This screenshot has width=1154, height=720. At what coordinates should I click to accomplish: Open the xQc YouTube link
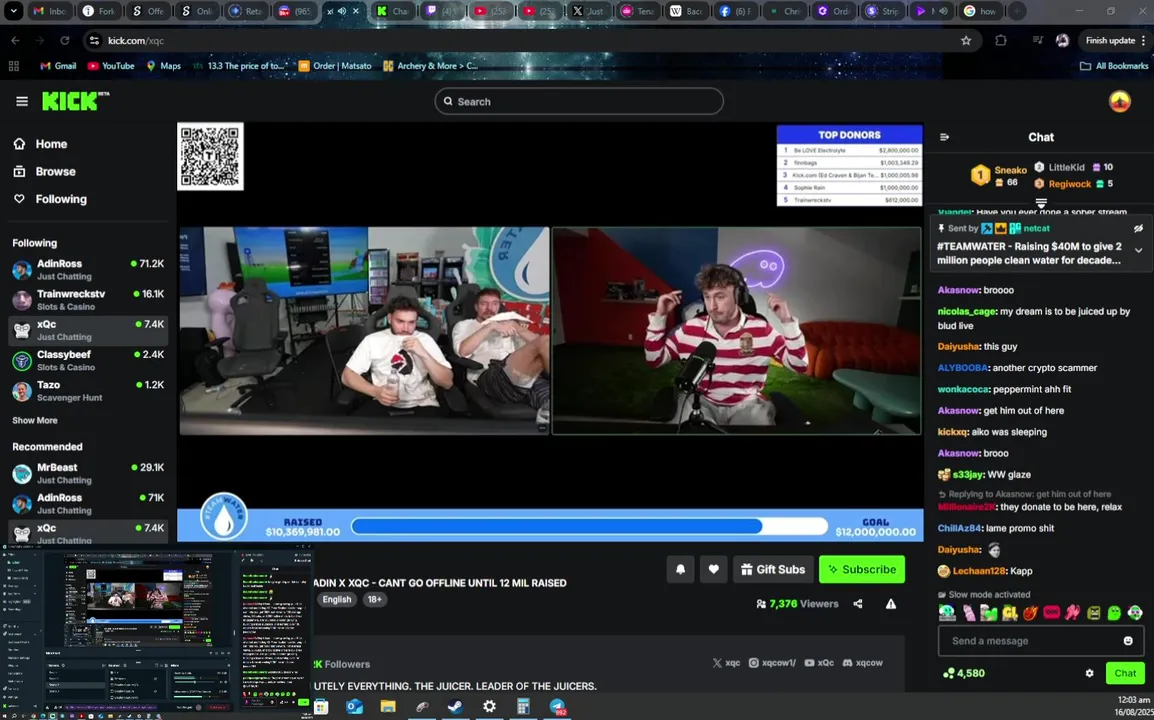[819, 663]
